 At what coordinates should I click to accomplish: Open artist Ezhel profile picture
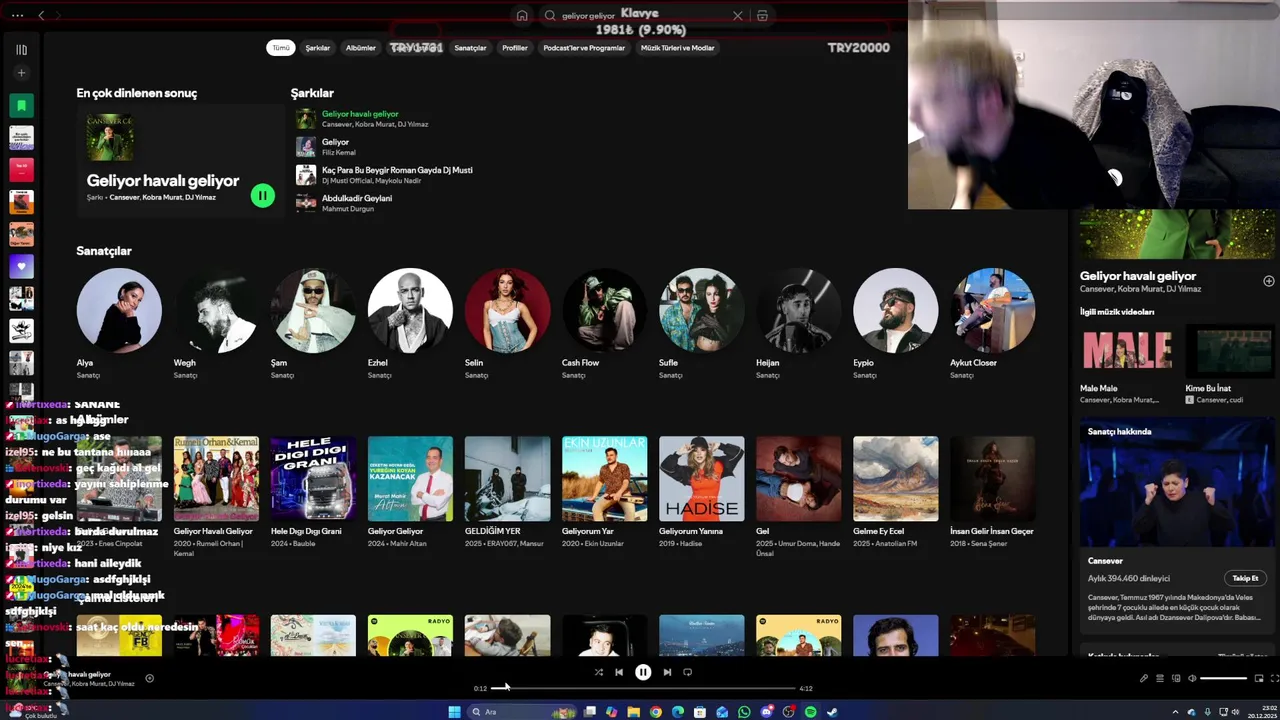click(x=410, y=310)
